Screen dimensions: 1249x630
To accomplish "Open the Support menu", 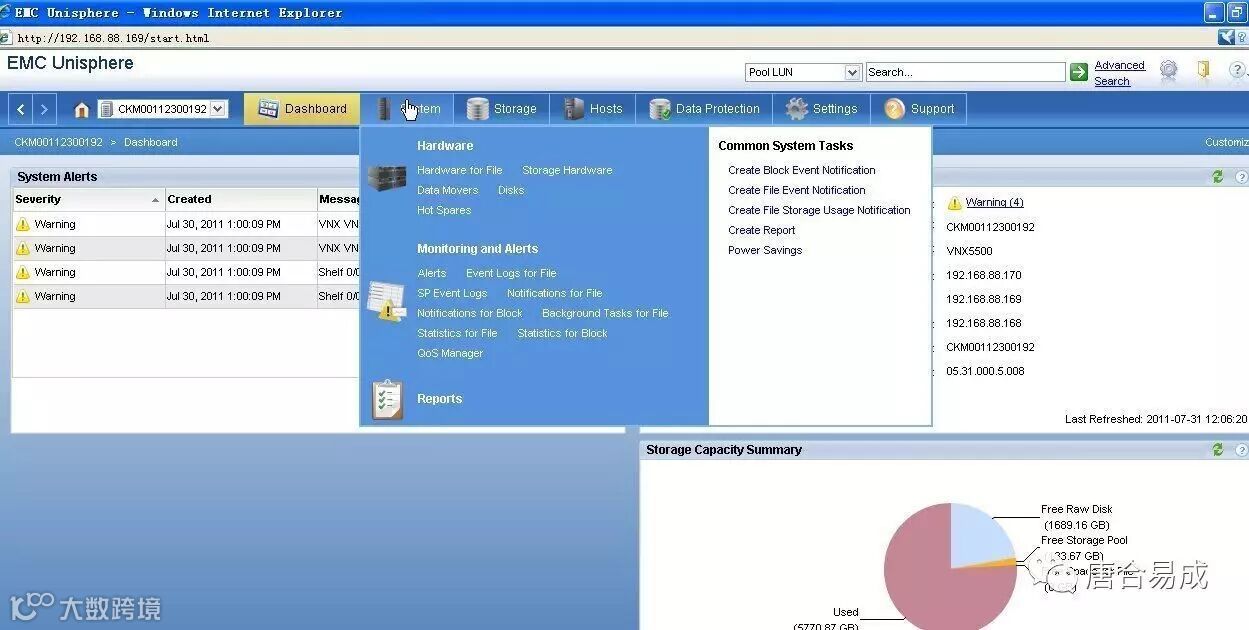I will point(919,109).
